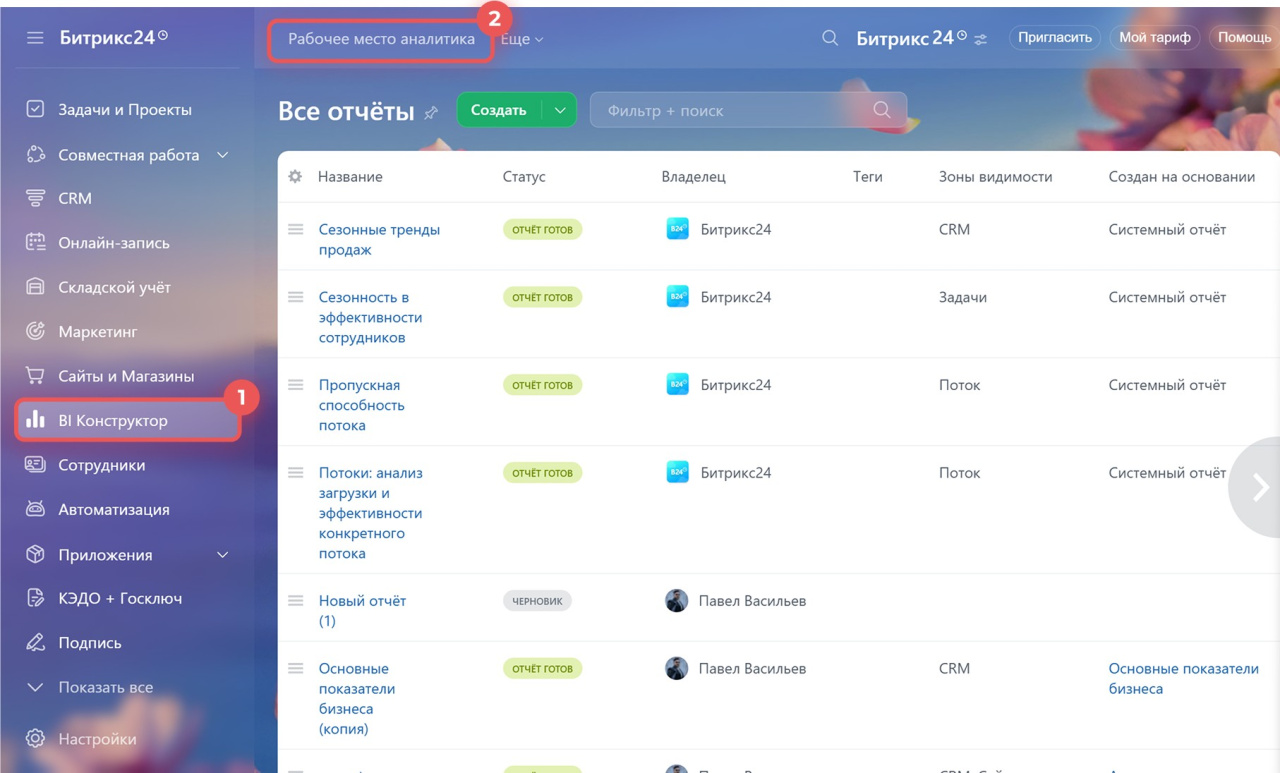Pin the Все отчёты page with the pin icon
Screen dimensions: 1280x773
[431, 112]
